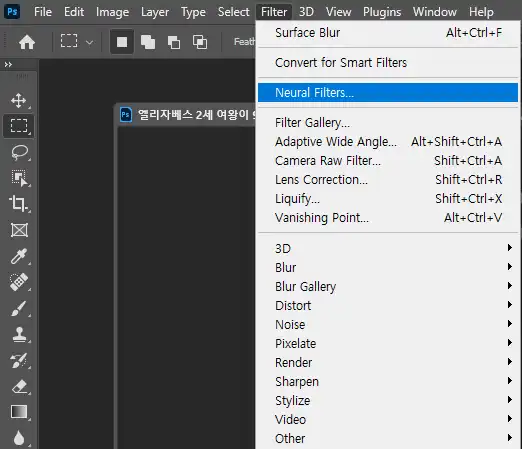
Task: Expand the Render submenu
Action: [x=388, y=362]
